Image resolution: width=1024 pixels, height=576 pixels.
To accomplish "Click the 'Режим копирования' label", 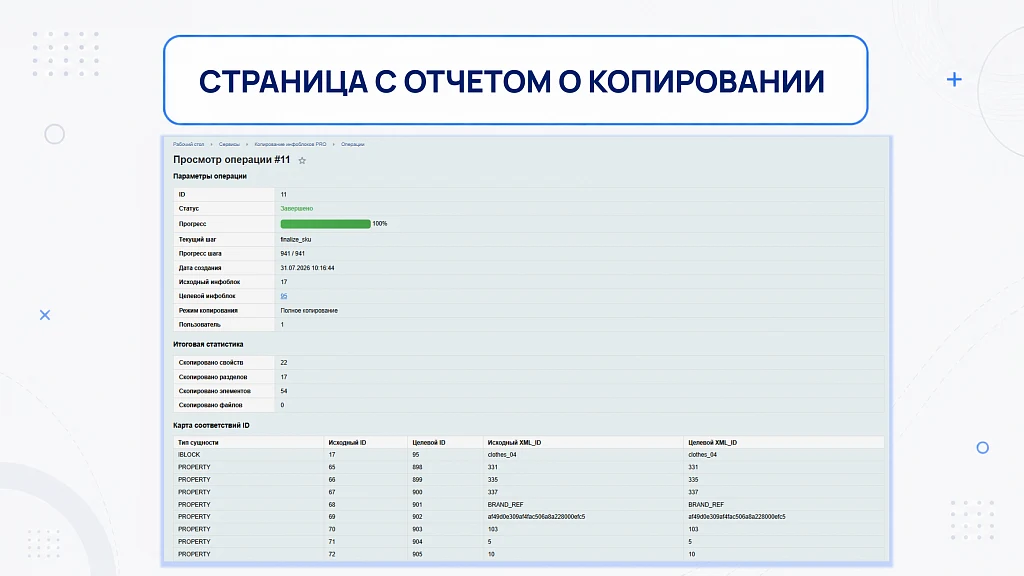I will click(208, 311).
